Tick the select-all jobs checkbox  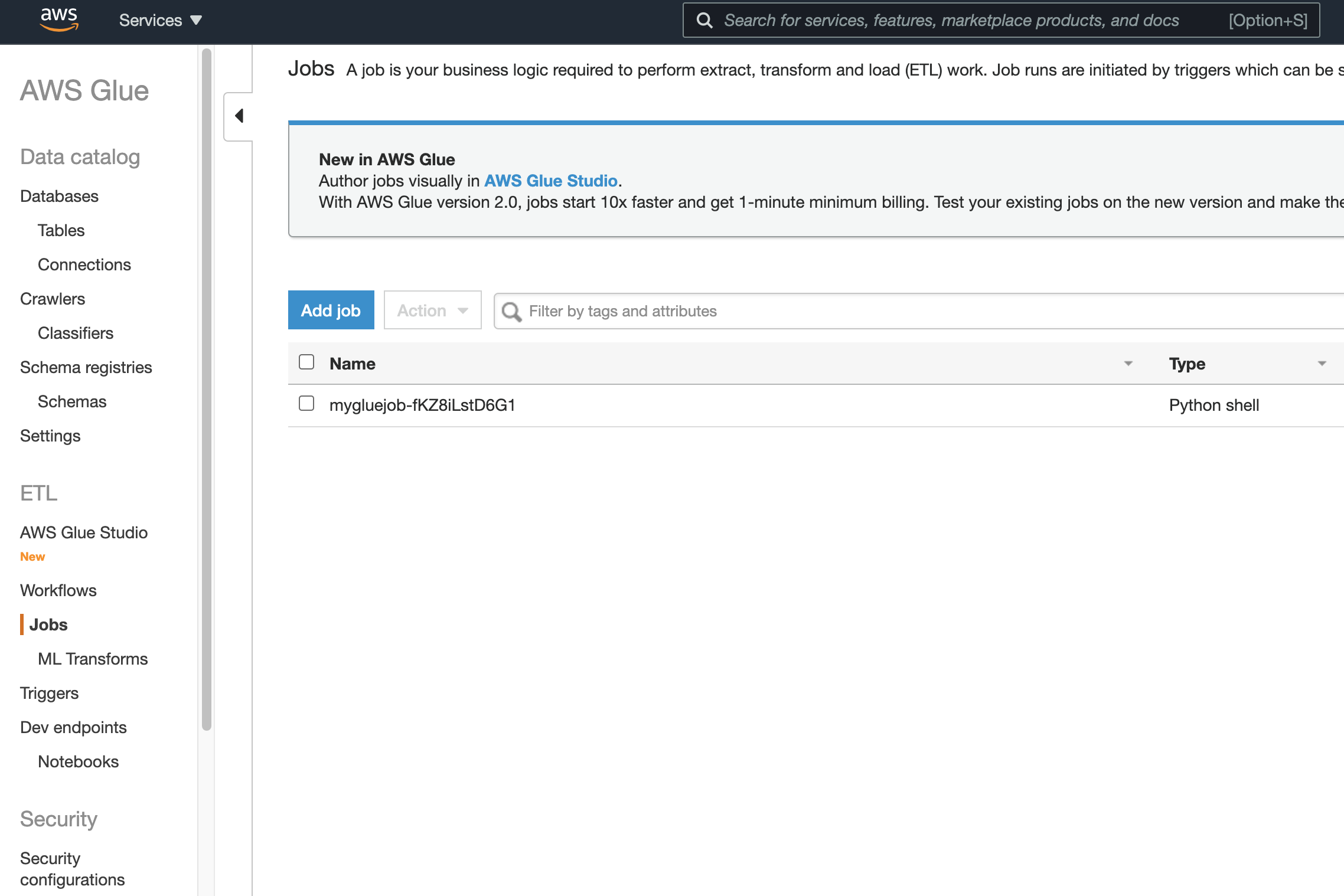(306, 362)
